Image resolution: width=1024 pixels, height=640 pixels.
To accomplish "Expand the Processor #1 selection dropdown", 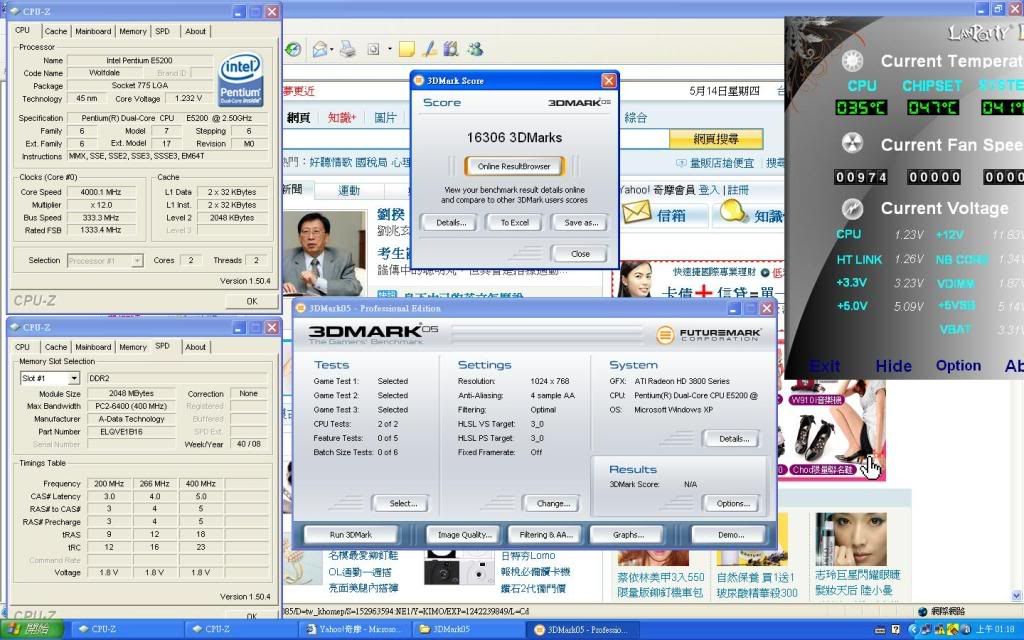I will click(136, 261).
